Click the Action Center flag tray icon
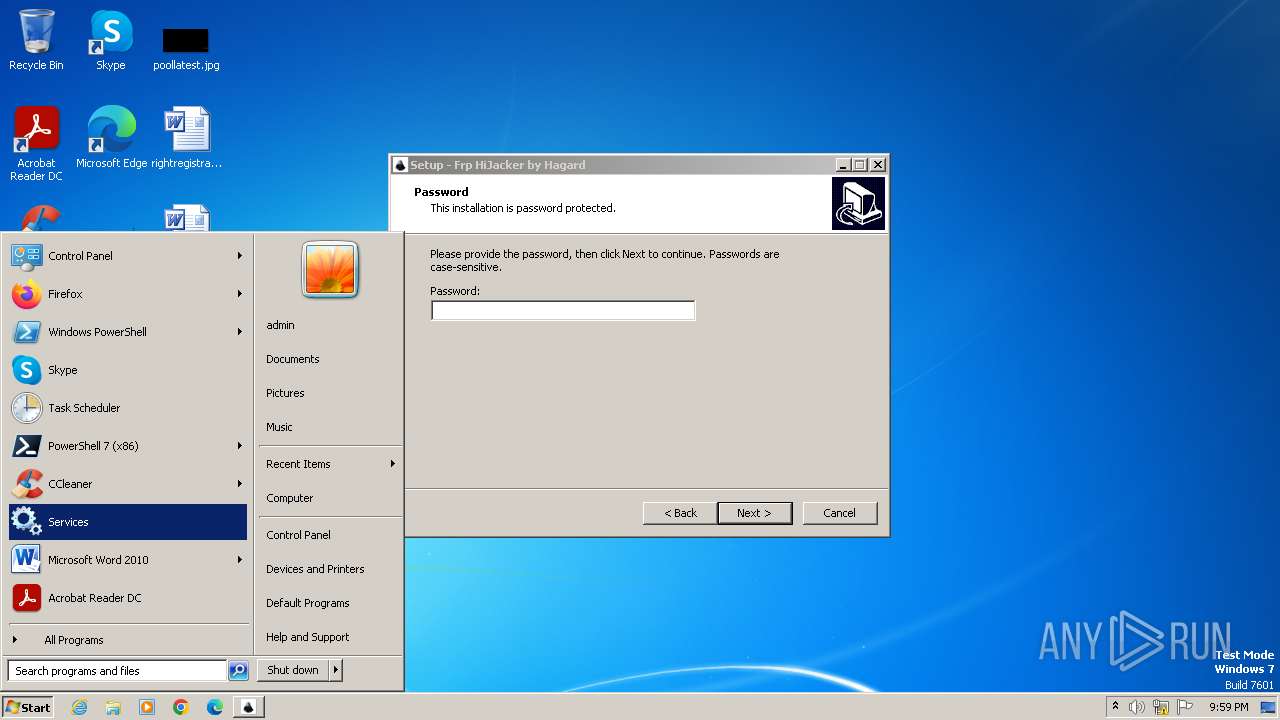Viewport: 1280px width, 720px height. [x=1185, y=707]
